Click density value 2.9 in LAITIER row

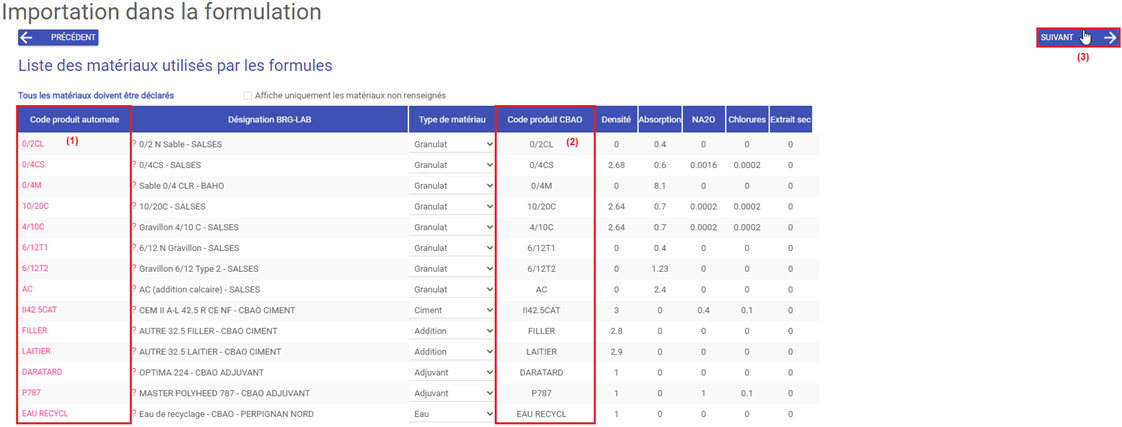(x=616, y=351)
